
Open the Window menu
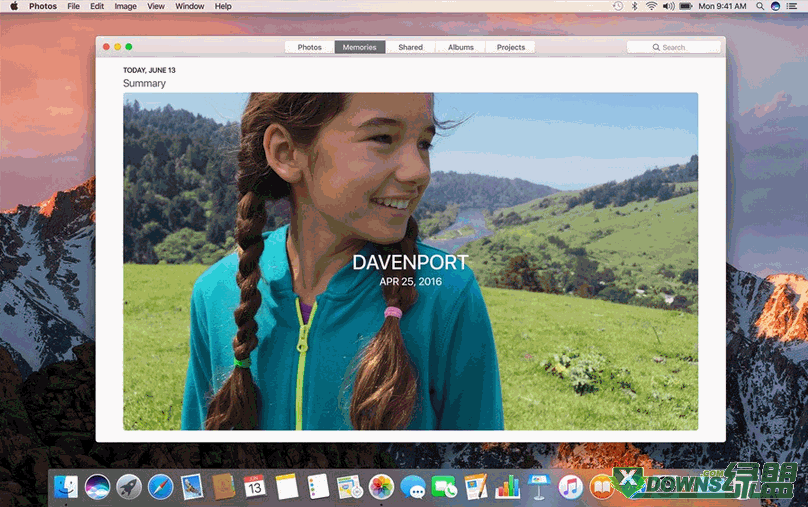(x=190, y=6)
